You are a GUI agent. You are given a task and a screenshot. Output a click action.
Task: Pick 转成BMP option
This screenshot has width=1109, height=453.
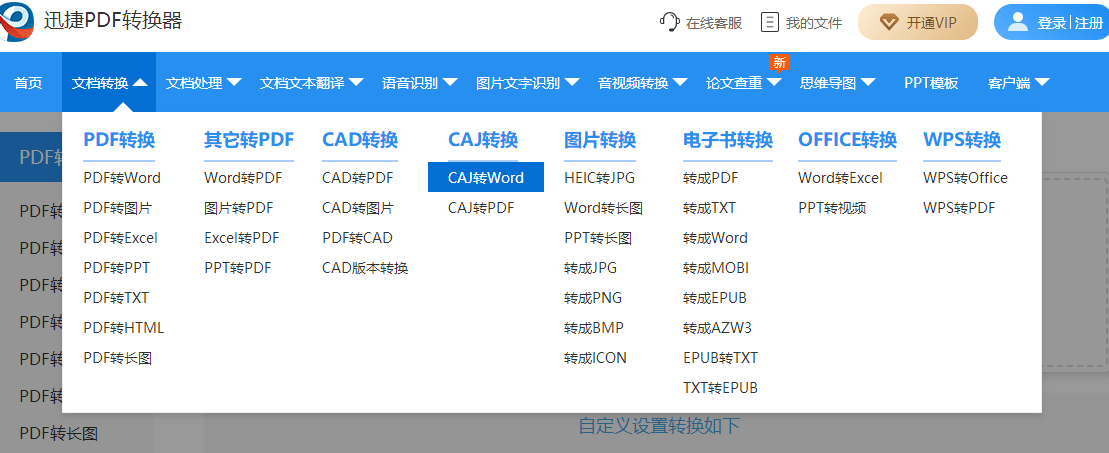tap(593, 328)
